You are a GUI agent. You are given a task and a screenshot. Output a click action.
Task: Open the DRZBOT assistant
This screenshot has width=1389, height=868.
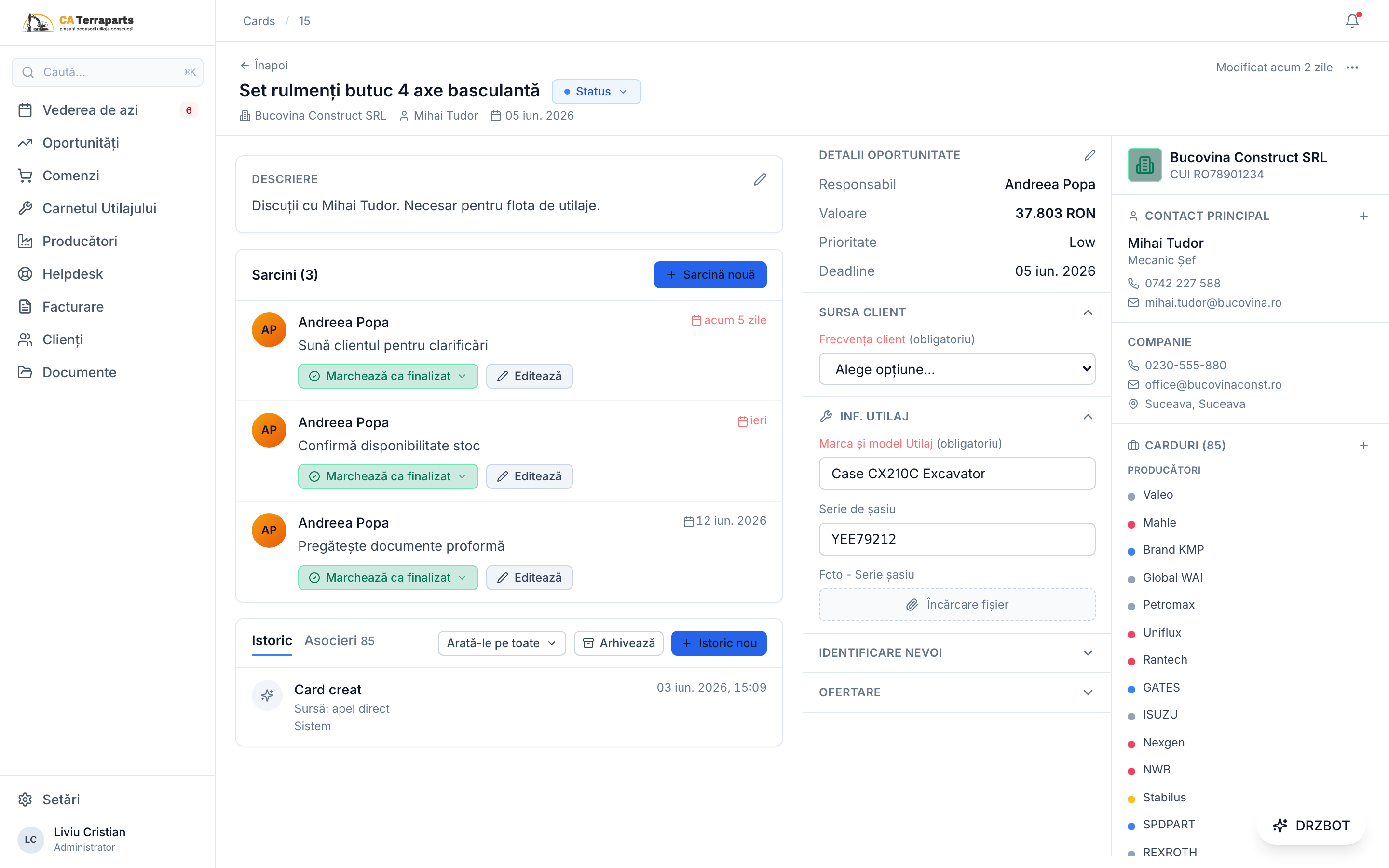point(1310,826)
